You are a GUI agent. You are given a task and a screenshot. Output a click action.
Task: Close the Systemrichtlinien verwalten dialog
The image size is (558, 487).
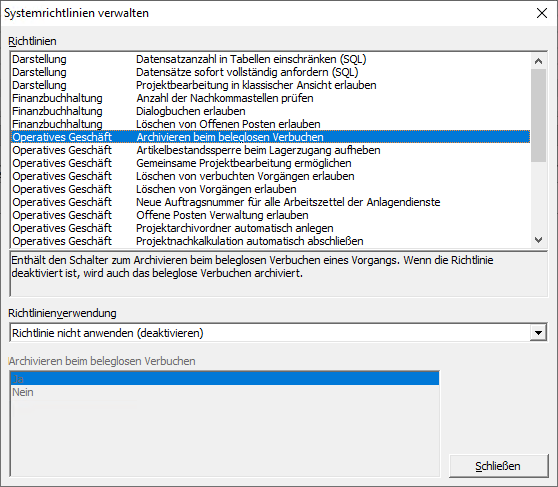point(542,13)
